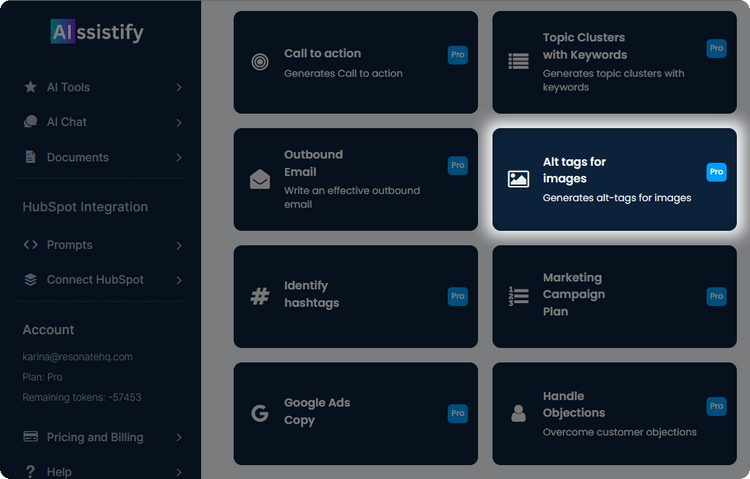Open Connect HubSpot in the sidebar
750x479 pixels.
click(95, 280)
